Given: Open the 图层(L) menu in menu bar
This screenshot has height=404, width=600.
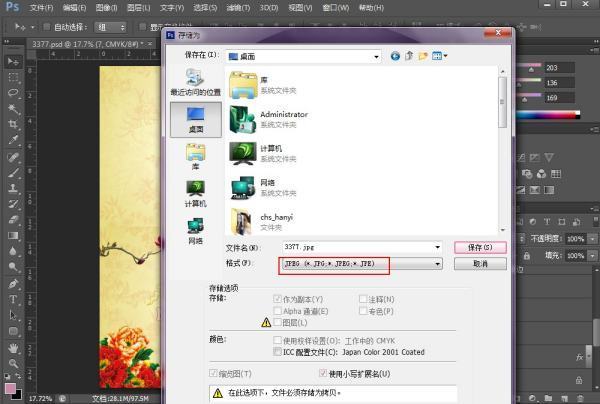Looking at the screenshot, I should (139, 8).
